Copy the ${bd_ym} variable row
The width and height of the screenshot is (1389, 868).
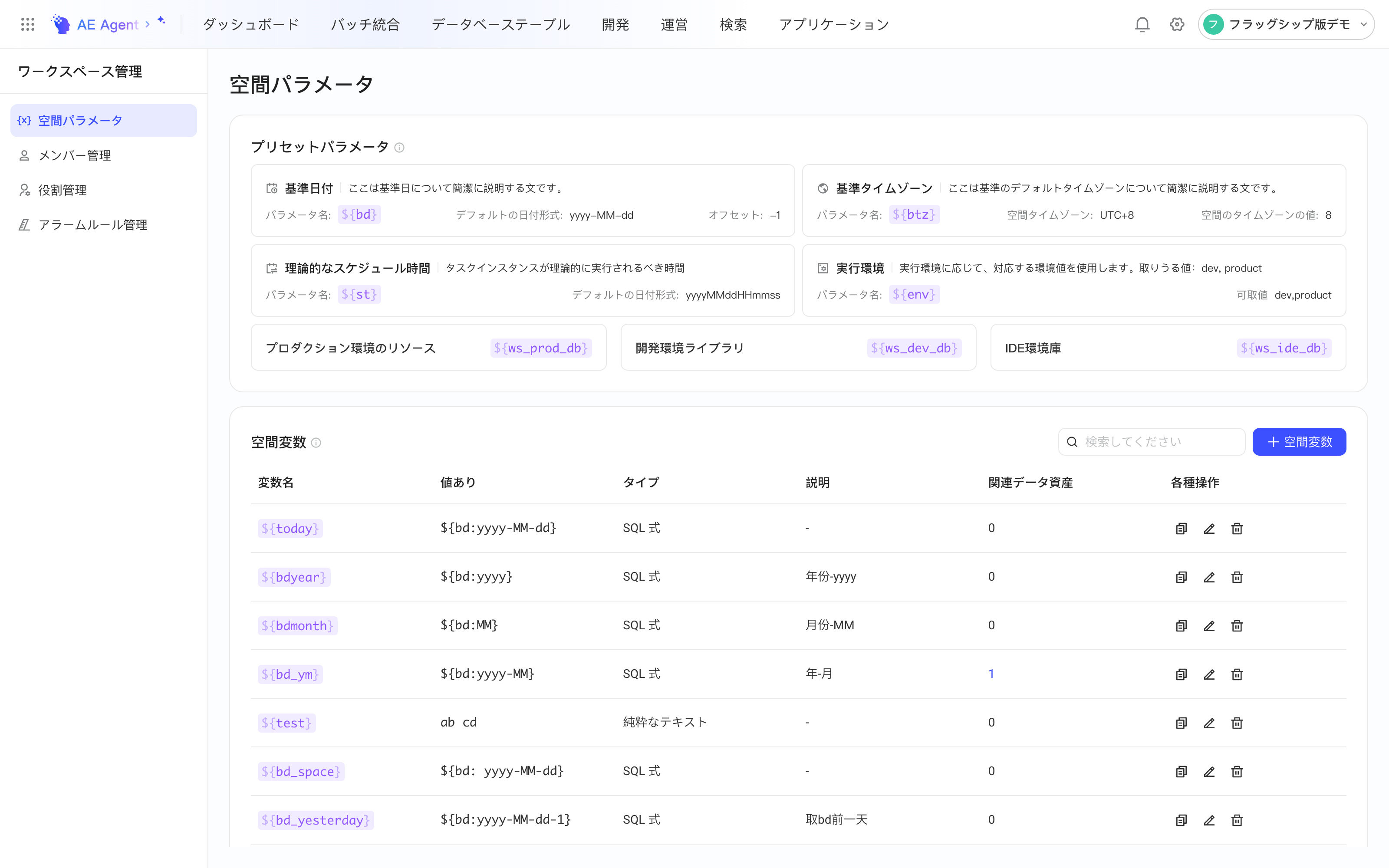click(1181, 674)
